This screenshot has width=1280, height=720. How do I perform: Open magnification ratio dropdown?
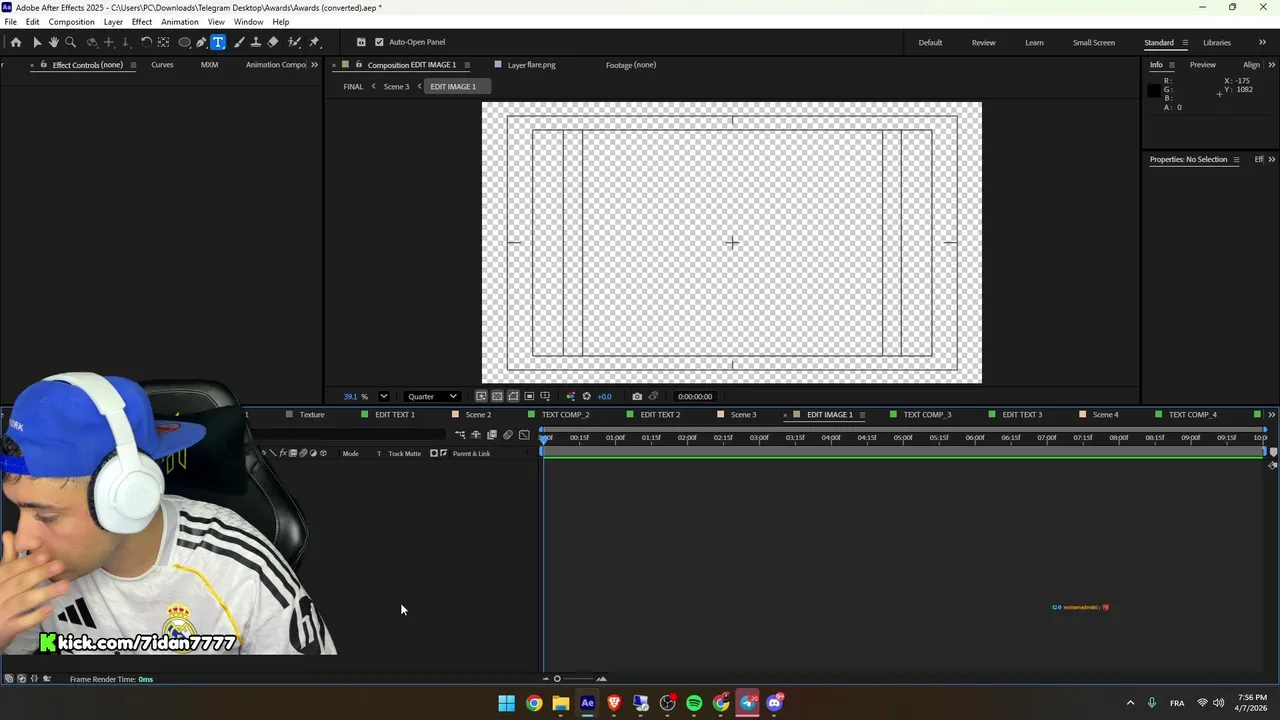pos(383,396)
